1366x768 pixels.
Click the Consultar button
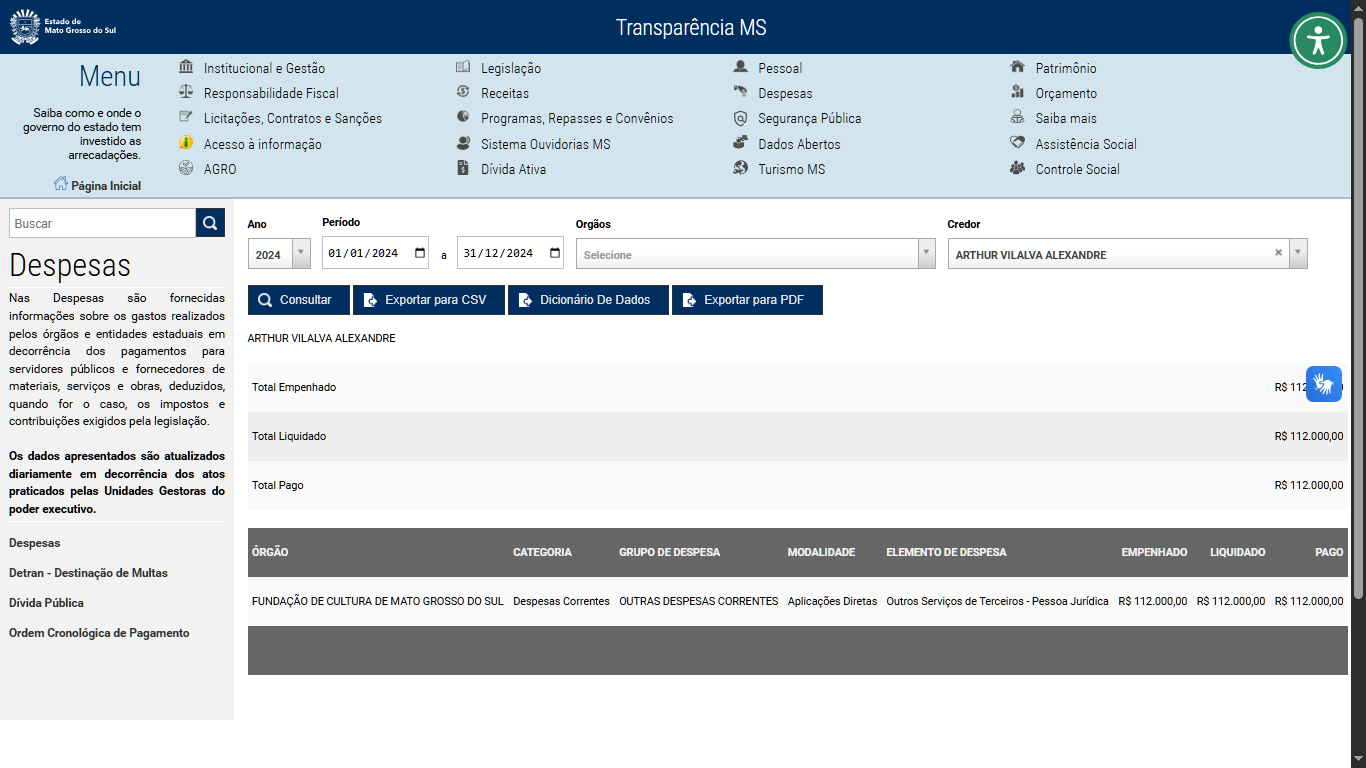click(298, 300)
